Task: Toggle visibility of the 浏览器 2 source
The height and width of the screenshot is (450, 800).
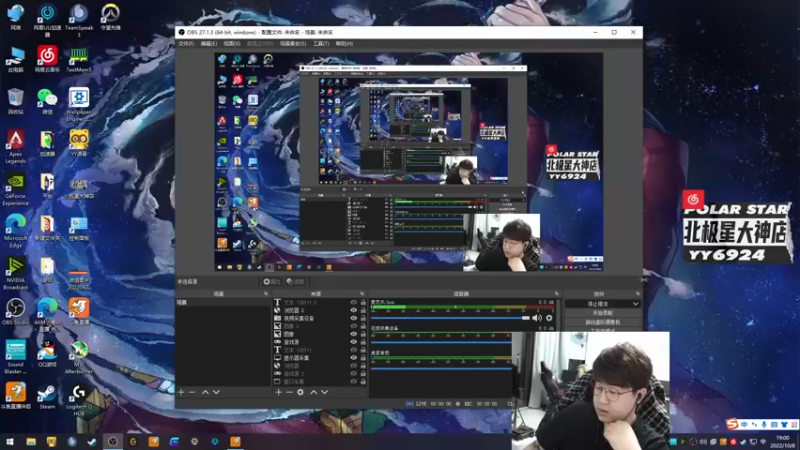Action: 354,310
